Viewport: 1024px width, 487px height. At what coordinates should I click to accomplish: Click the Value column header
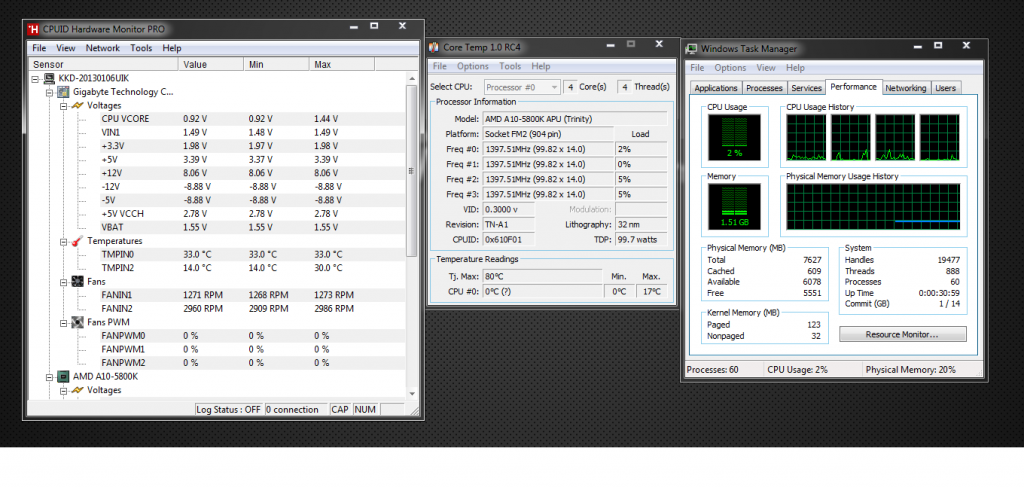pos(194,64)
